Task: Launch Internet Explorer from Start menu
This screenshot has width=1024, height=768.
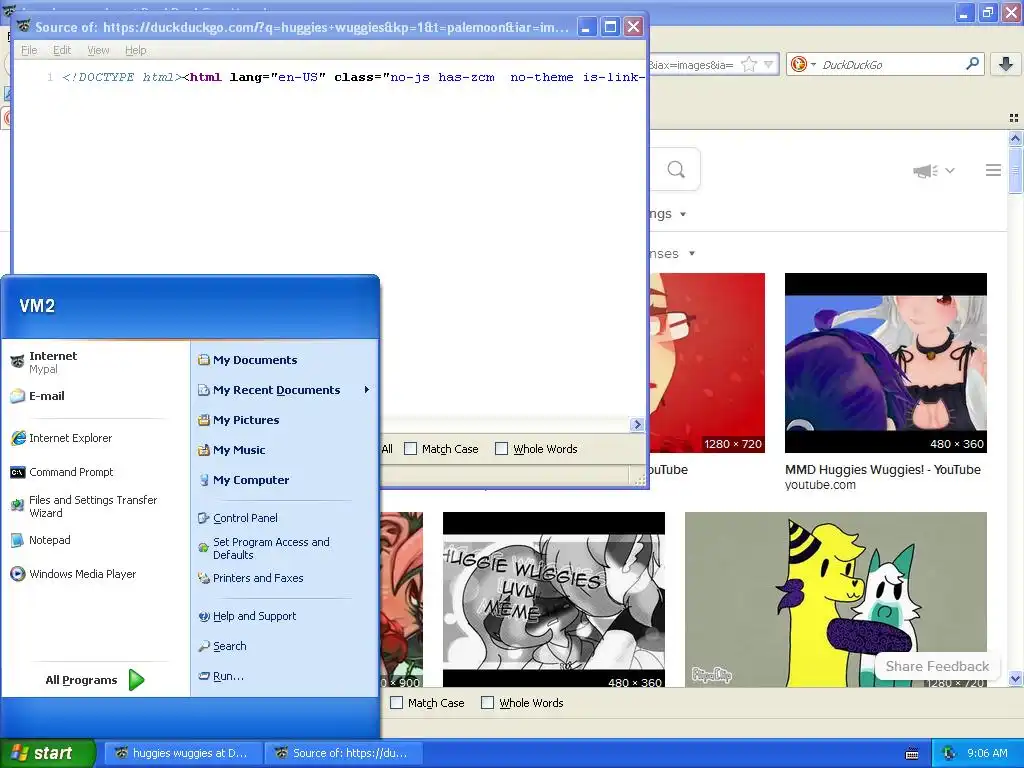Action: click(x=61, y=438)
